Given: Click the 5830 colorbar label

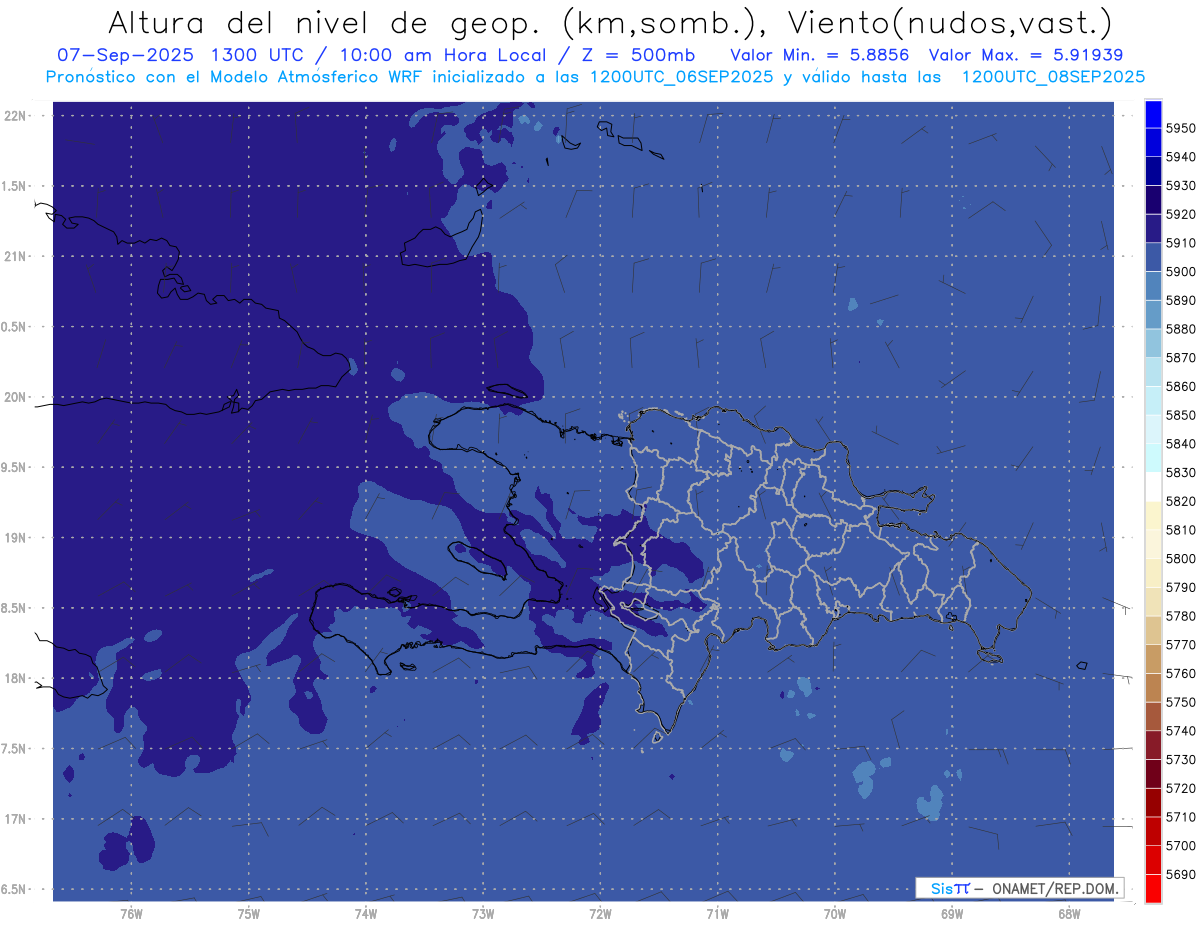Looking at the screenshot, I should 1180,472.
